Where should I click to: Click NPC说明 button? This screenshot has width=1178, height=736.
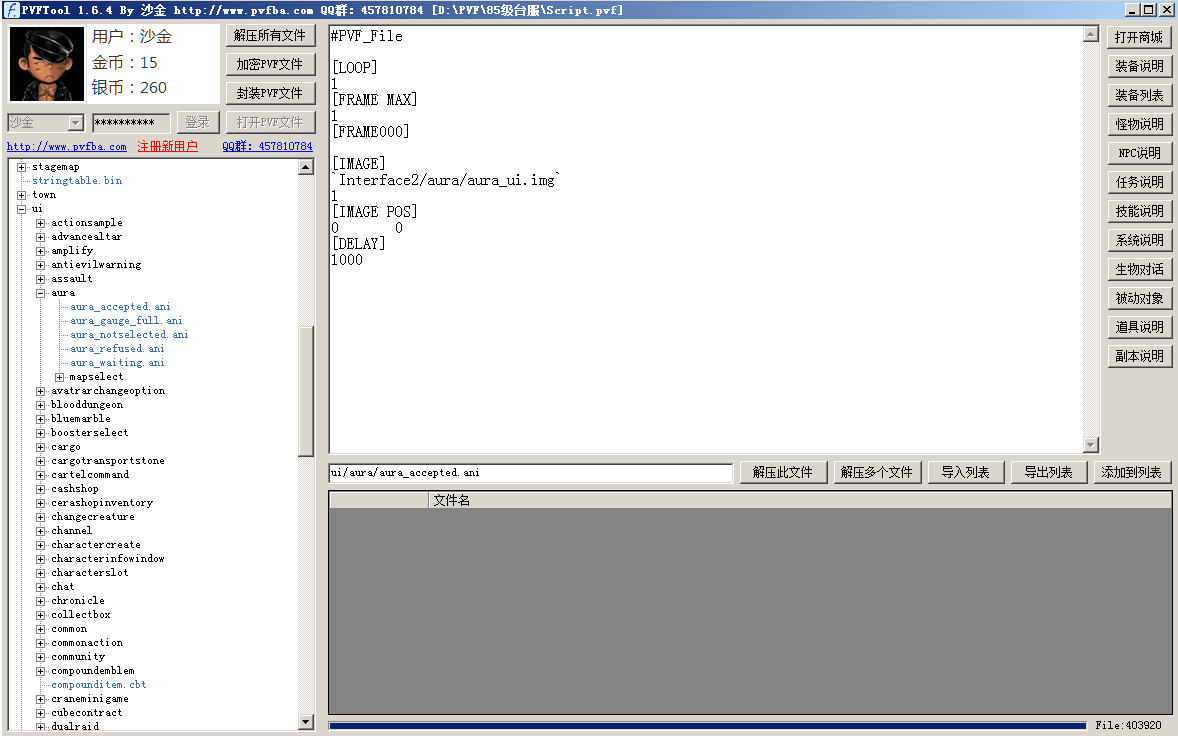pos(1139,153)
